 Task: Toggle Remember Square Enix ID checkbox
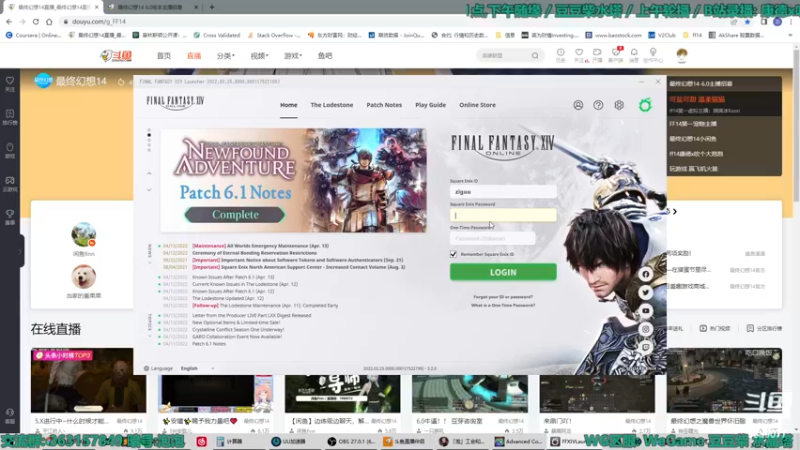pos(453,254)
